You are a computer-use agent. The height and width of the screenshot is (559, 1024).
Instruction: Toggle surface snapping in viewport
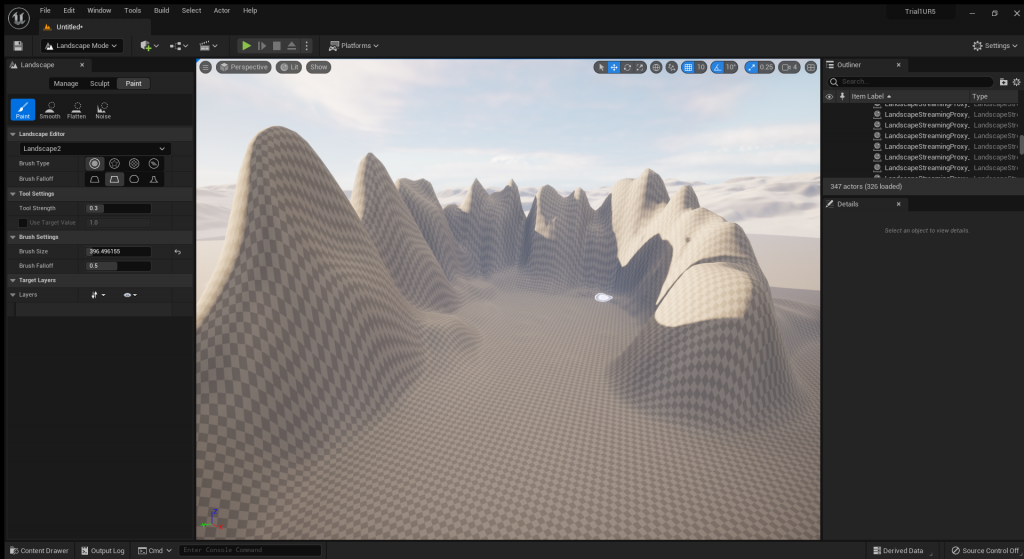(x=671, y=67)
